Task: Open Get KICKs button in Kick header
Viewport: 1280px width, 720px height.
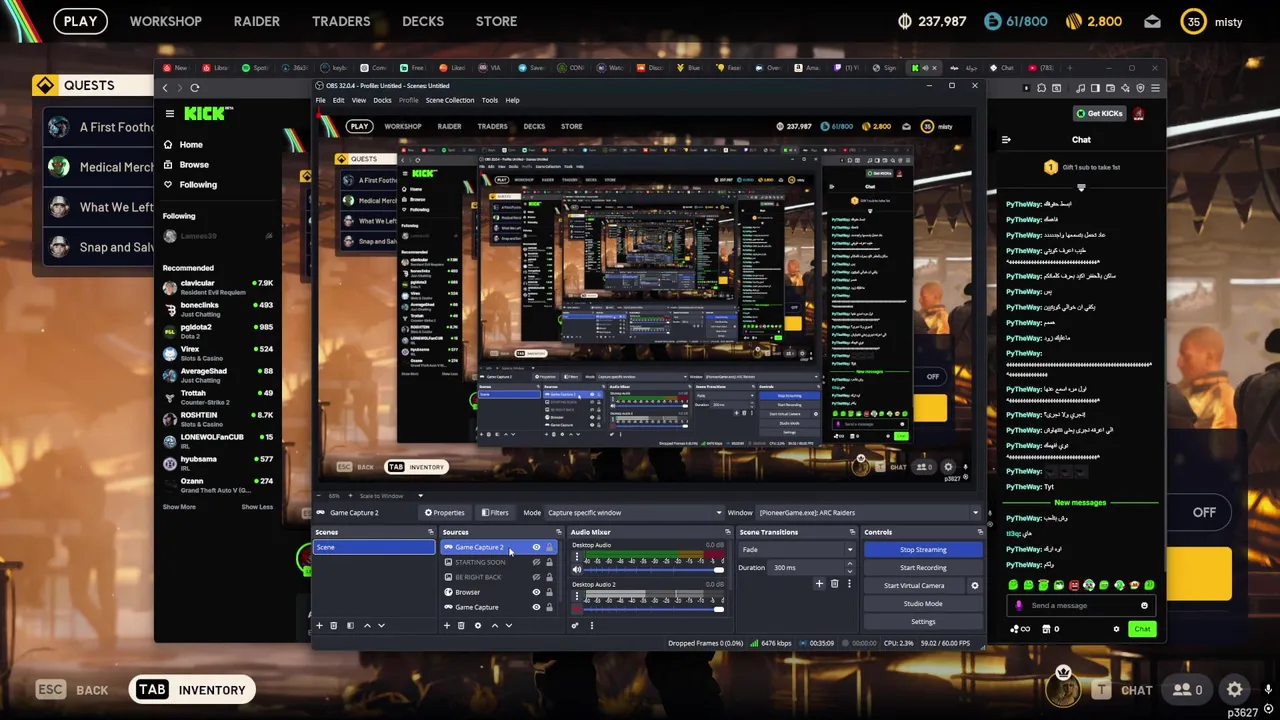Action: 1099,113
